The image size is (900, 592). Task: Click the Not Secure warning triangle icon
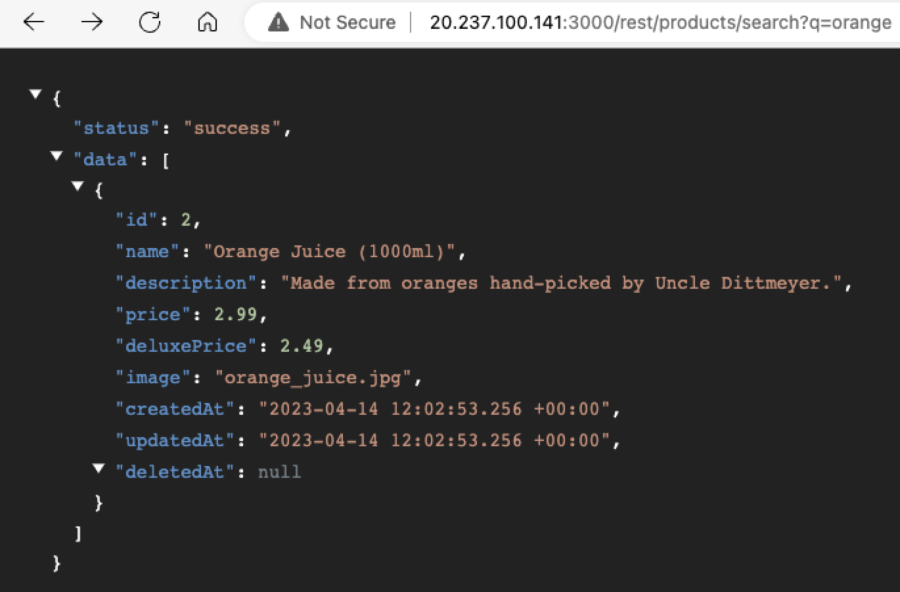click(279, 22)
